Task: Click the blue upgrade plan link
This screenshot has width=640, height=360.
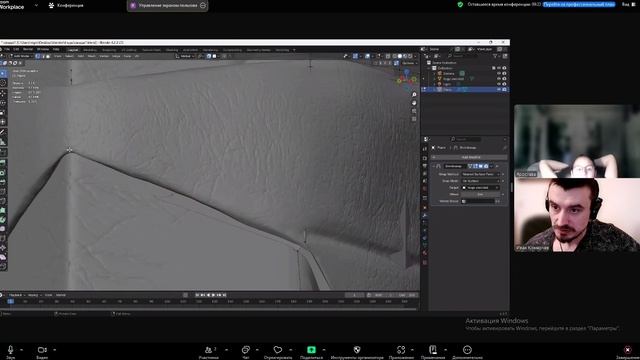Action: [x=579, y=4]
